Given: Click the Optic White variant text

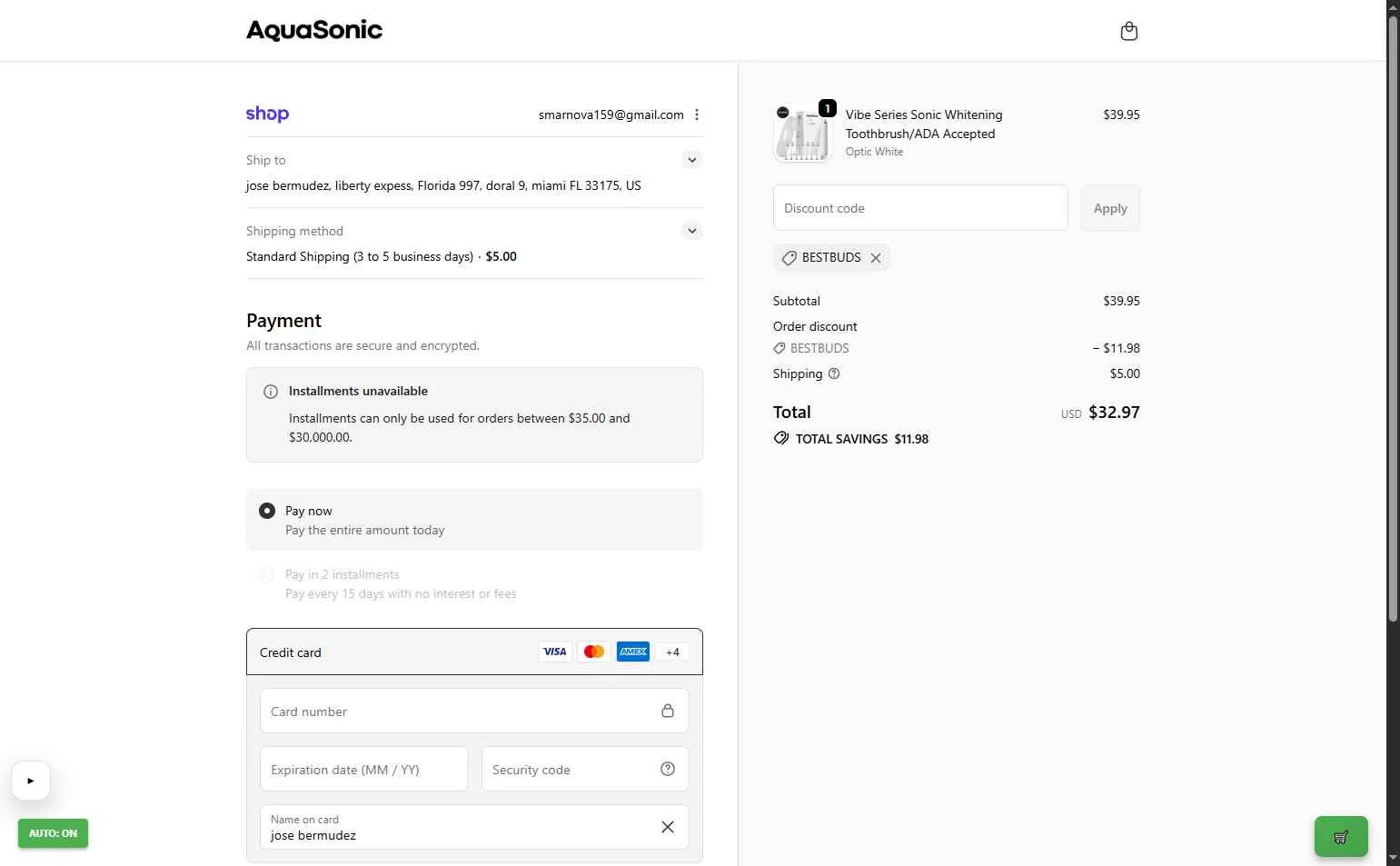Looking at the screenshot, I should [874, 152].
